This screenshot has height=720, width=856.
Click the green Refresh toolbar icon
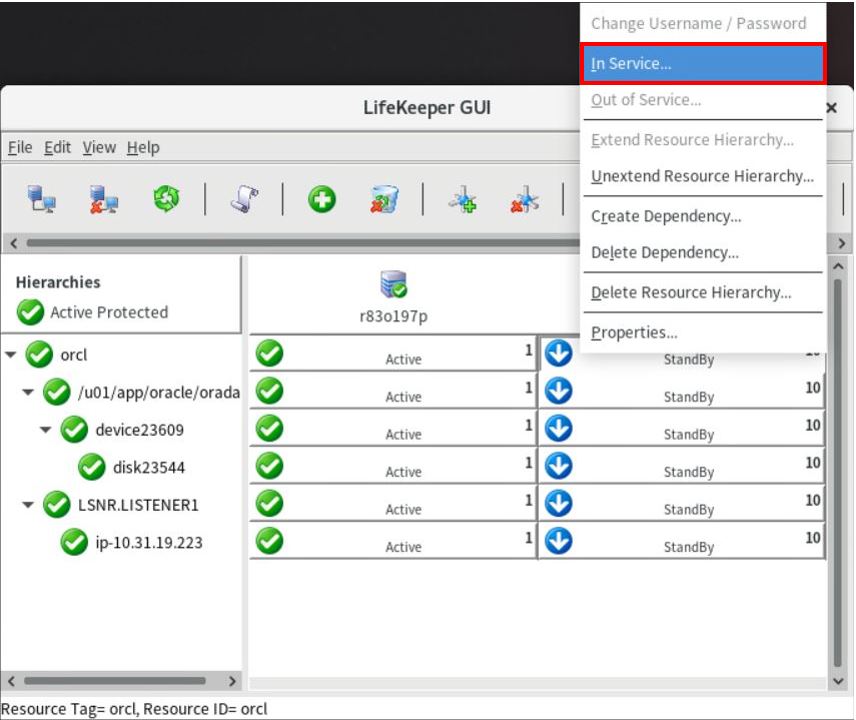tap(166, 199)
